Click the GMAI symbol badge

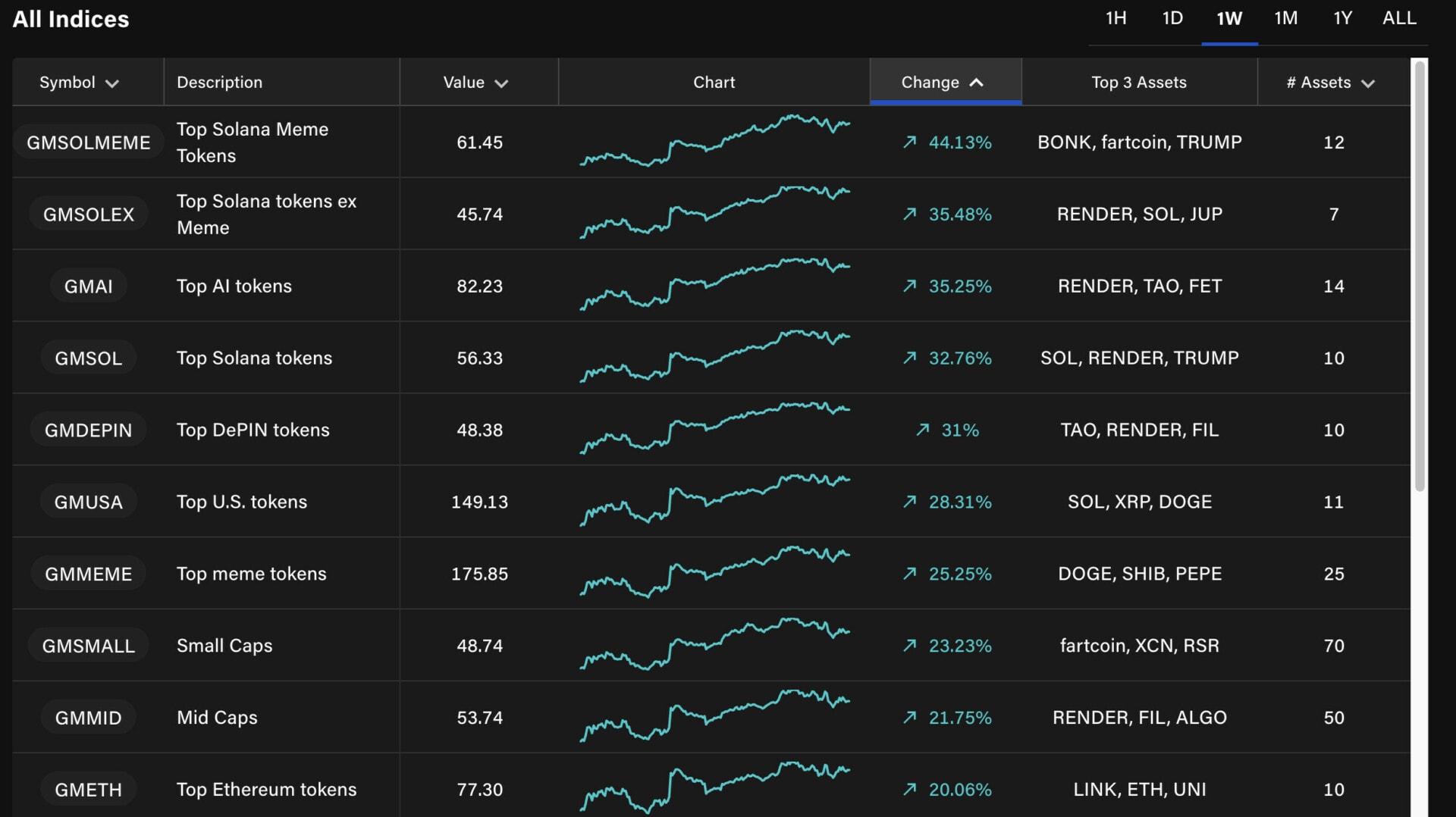[x=88, y=286]
